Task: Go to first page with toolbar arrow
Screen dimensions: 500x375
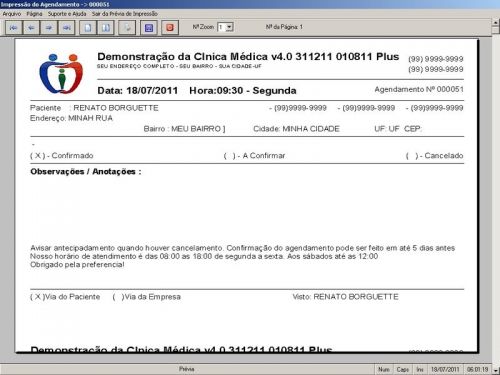Action: click(x=14, y=28)
